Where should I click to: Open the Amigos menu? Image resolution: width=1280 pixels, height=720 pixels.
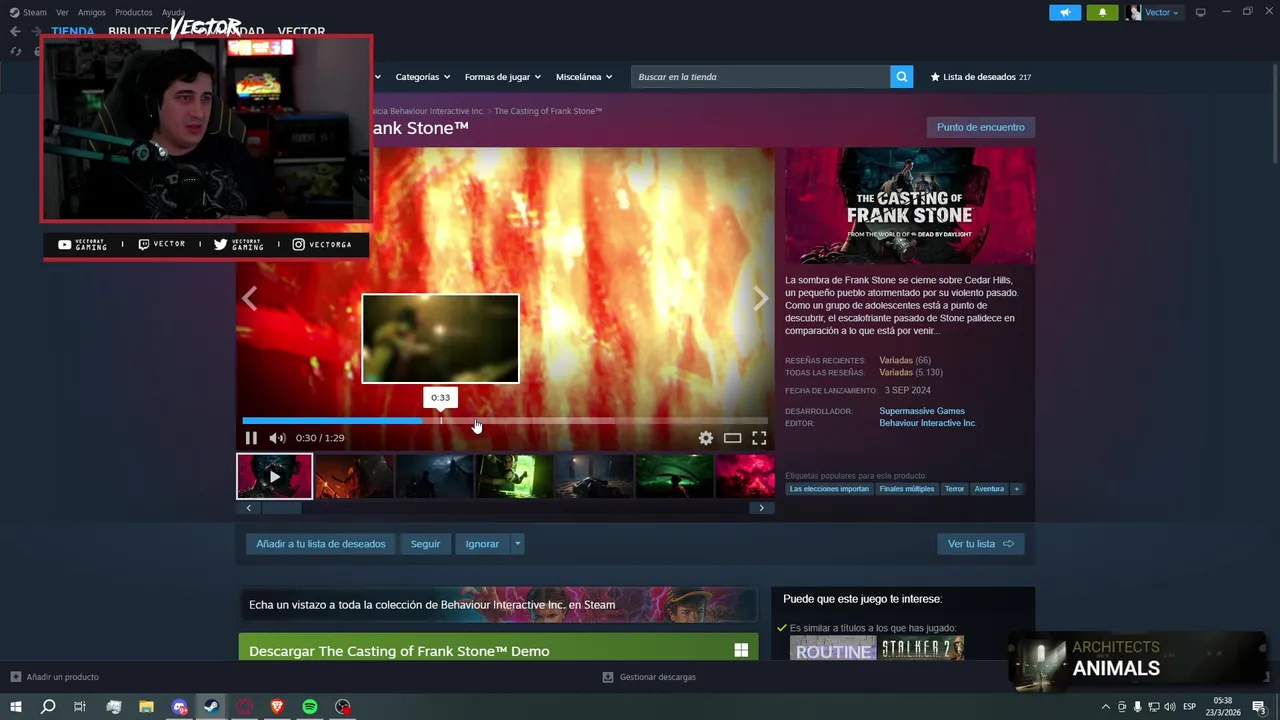[92, 12]
